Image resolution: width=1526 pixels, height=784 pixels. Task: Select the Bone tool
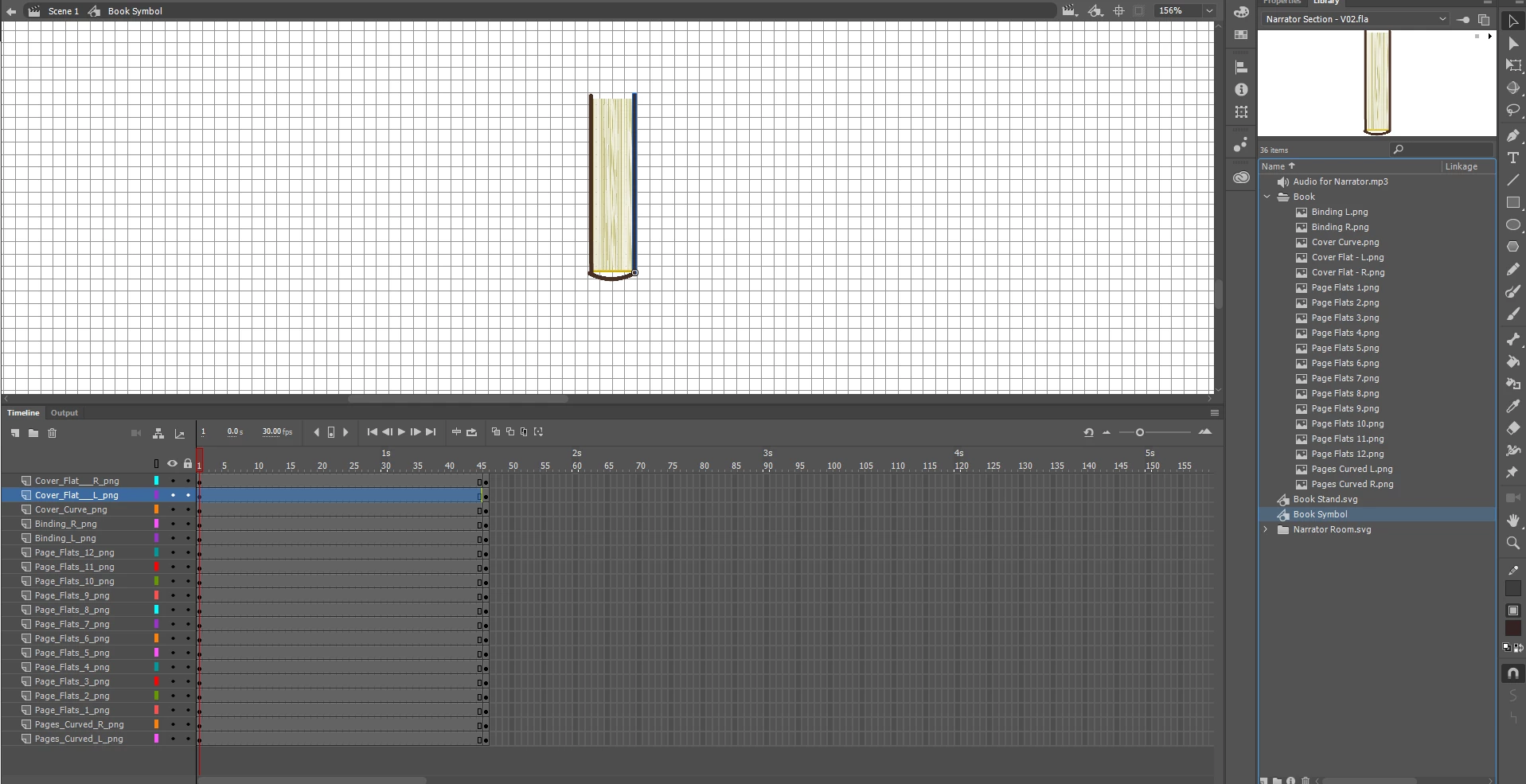pyautogui.click(x=1513, y=340)
